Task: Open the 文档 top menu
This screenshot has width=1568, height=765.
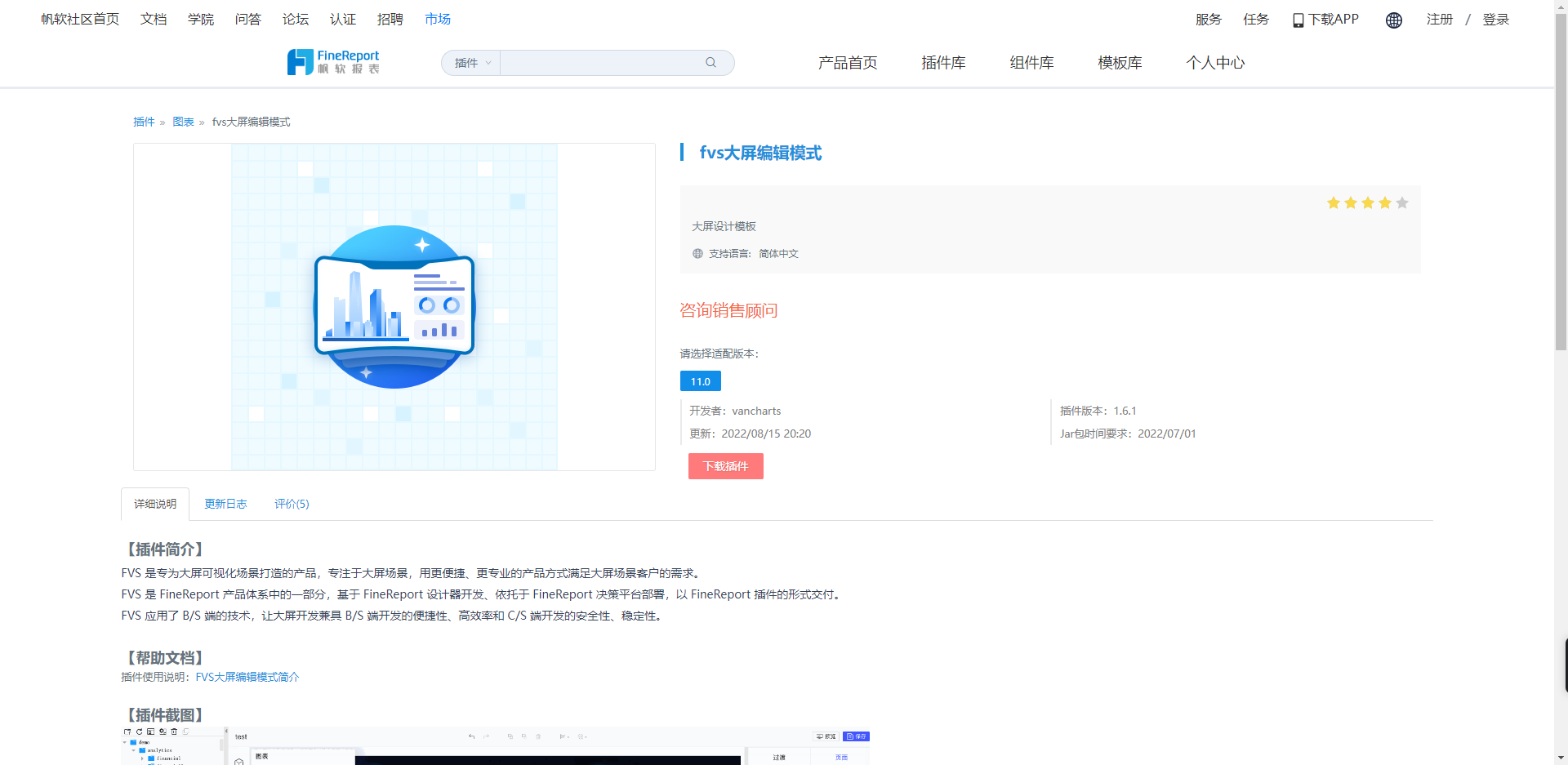Action: 154,20
